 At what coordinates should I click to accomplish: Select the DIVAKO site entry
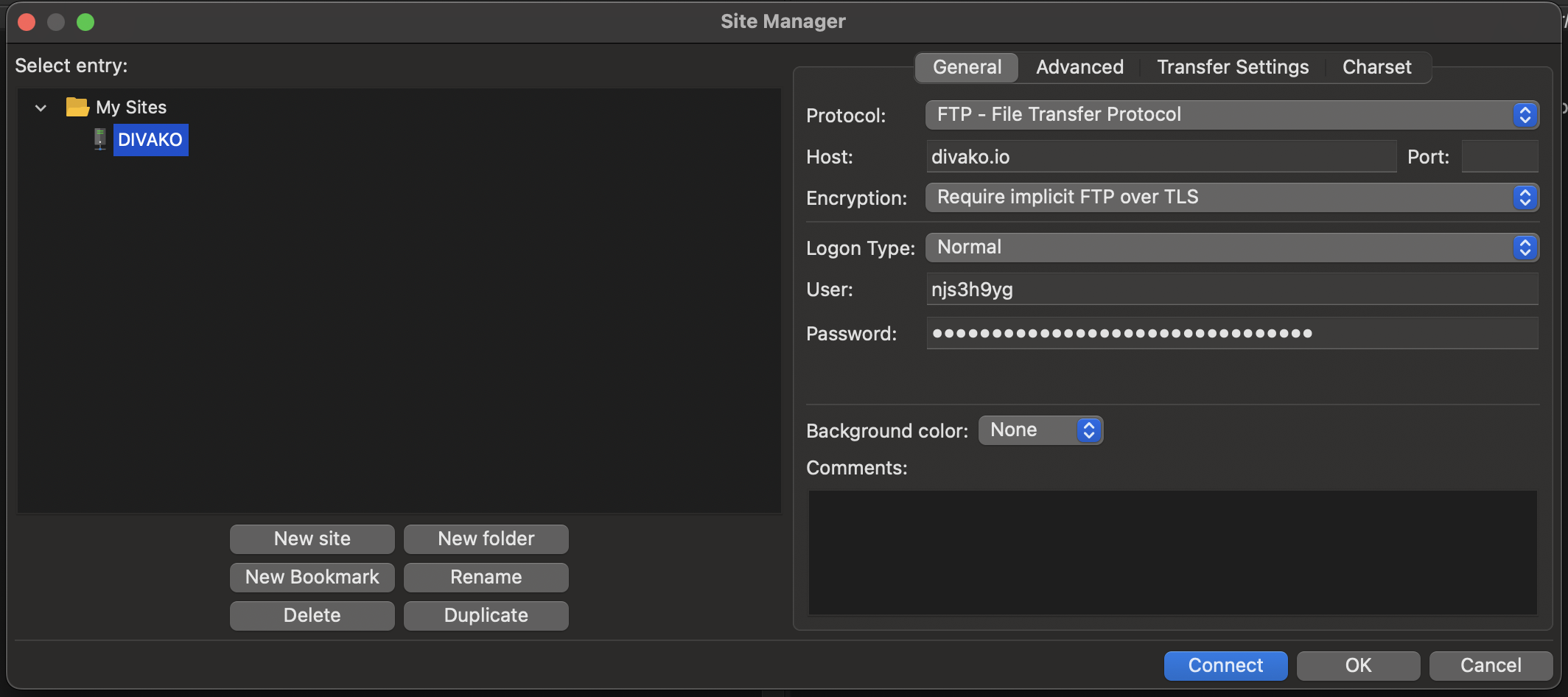tap(150, 140)
